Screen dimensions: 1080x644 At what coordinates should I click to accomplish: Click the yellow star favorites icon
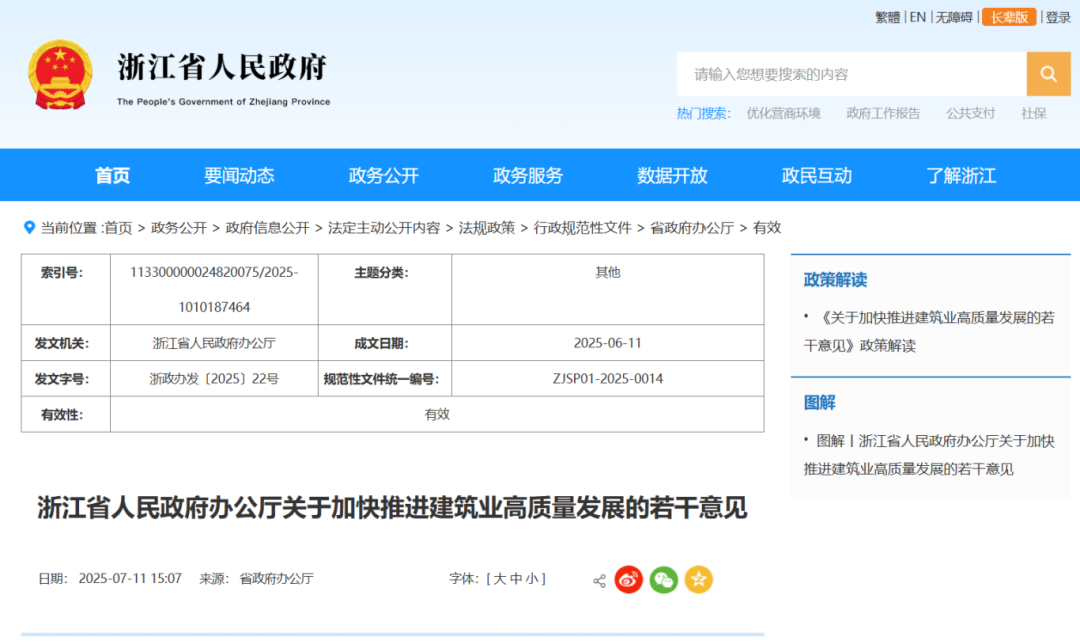[698, 579]
